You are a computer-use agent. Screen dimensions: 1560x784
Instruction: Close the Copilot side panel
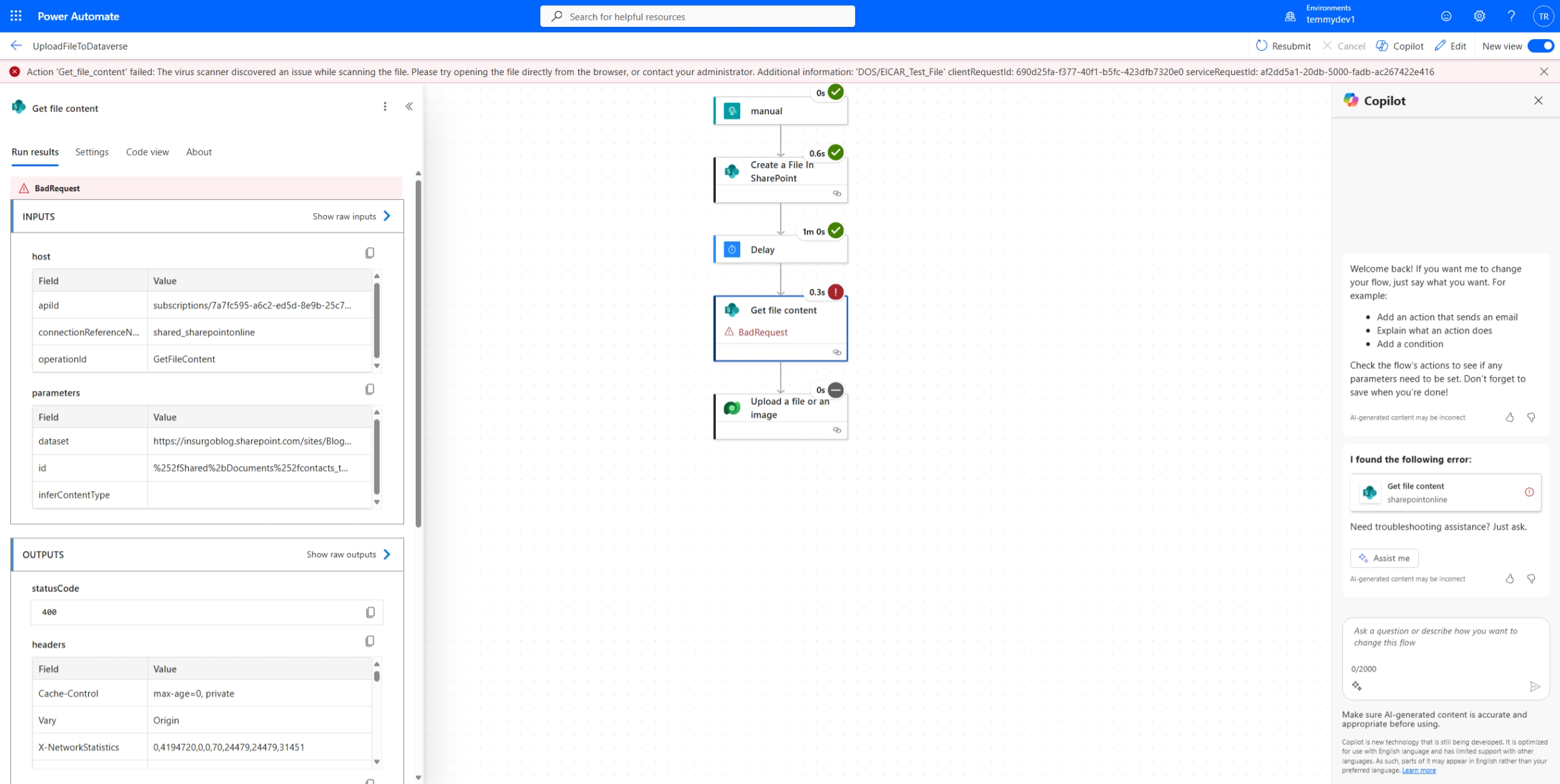tap(1538, 100)
